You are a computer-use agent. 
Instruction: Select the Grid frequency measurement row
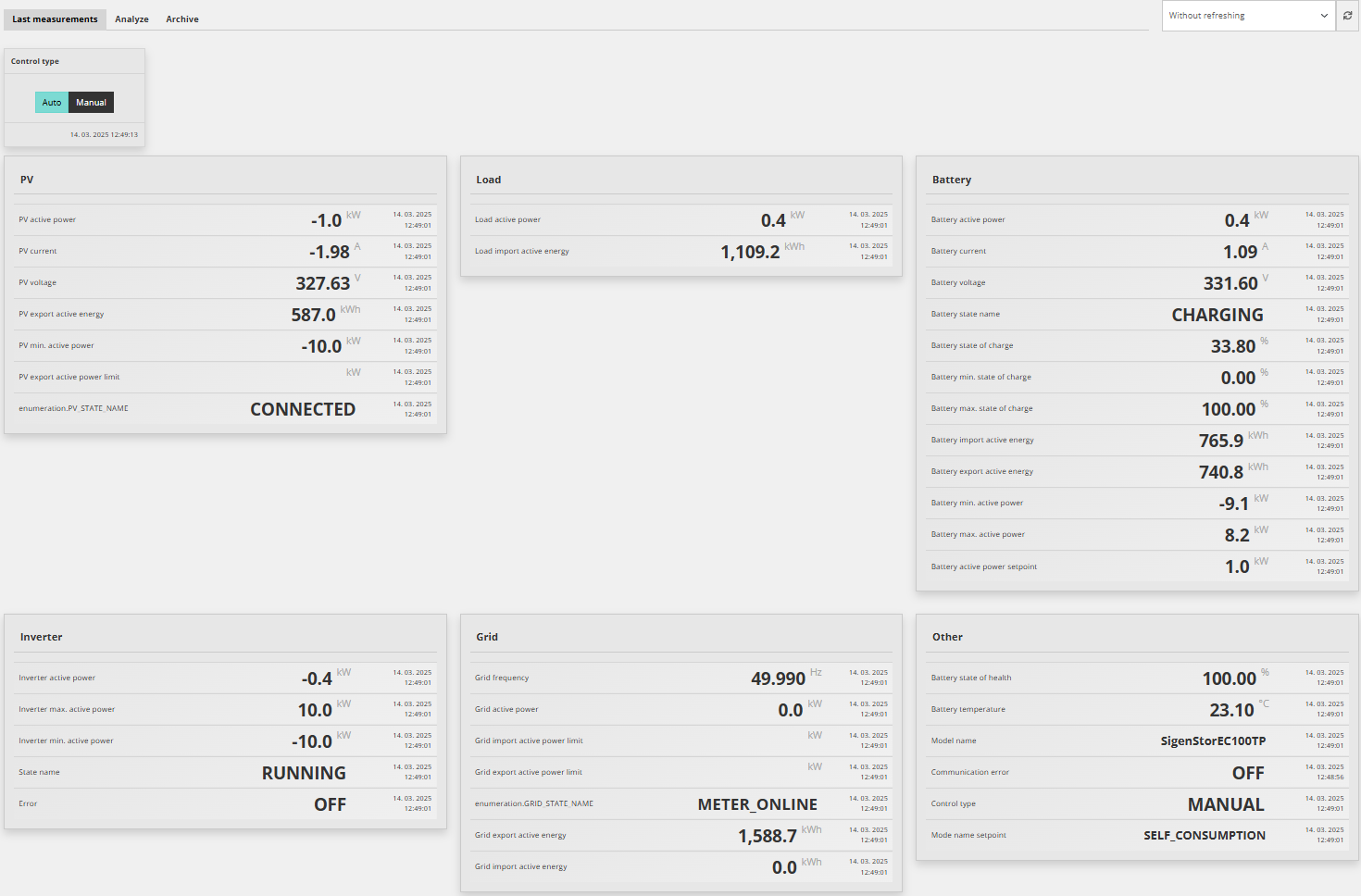pyautogui.click(x=681, y=678)
